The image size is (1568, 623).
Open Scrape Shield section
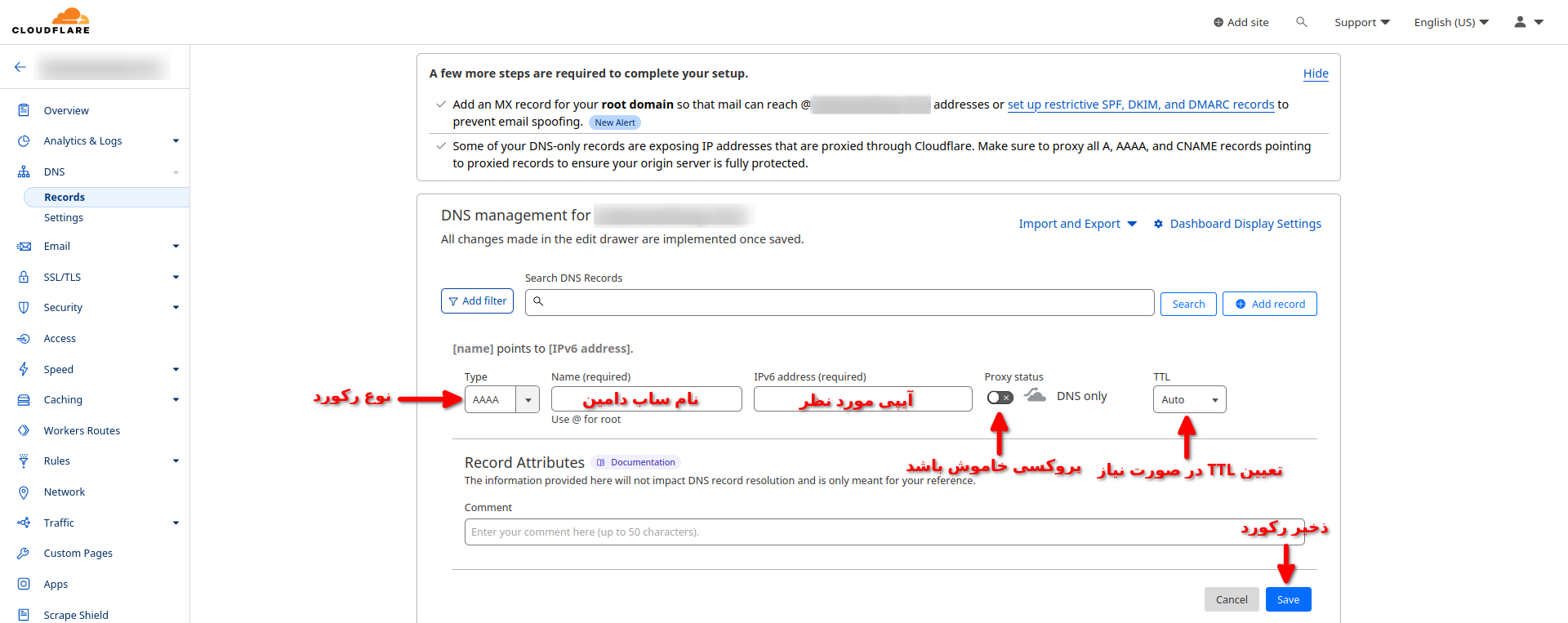pos(76,615)
